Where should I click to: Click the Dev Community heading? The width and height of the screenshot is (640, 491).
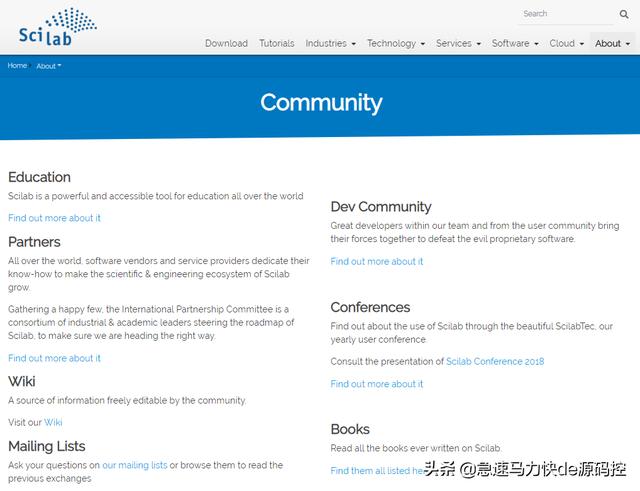(x=381, y=207)
